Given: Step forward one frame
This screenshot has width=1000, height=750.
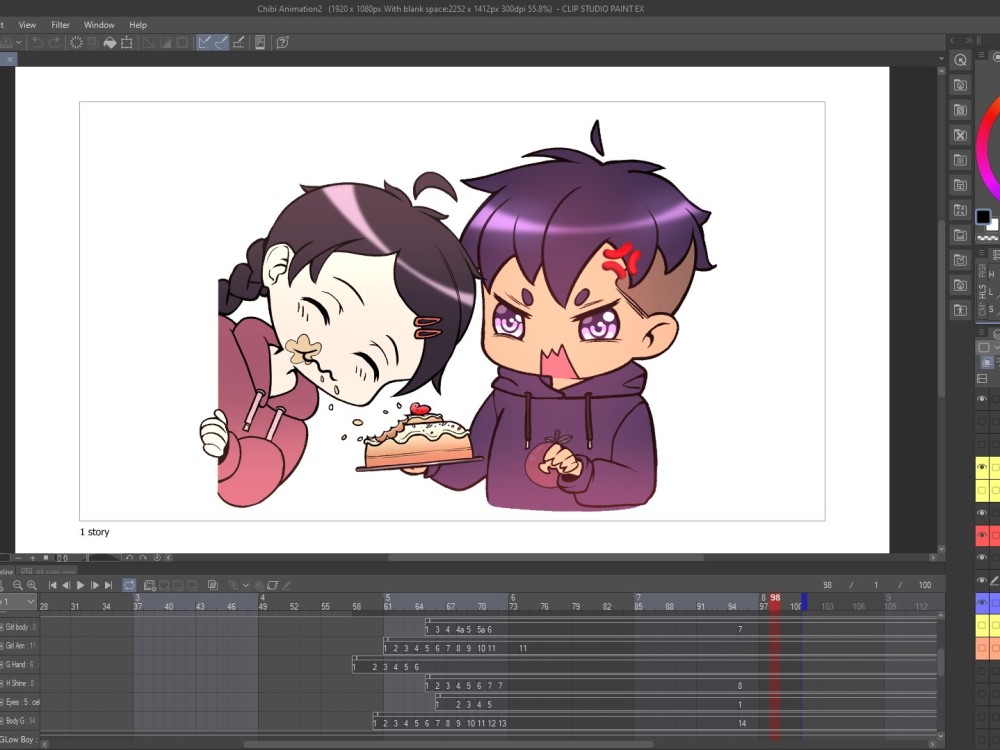Looking at the screenshot, I should tap(95, 585).
